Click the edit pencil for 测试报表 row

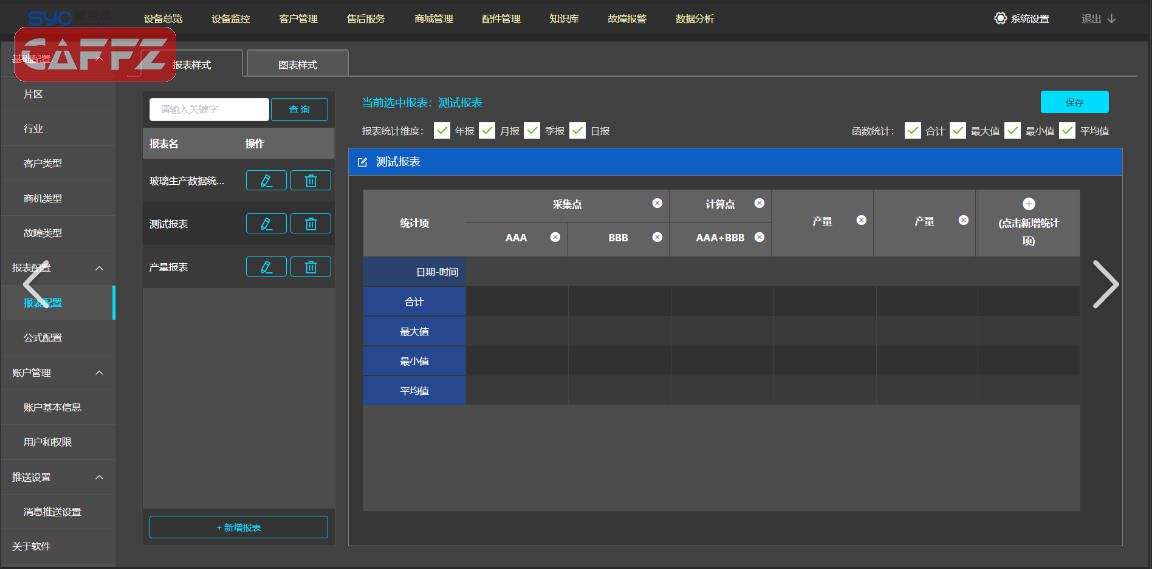point(266,224)
